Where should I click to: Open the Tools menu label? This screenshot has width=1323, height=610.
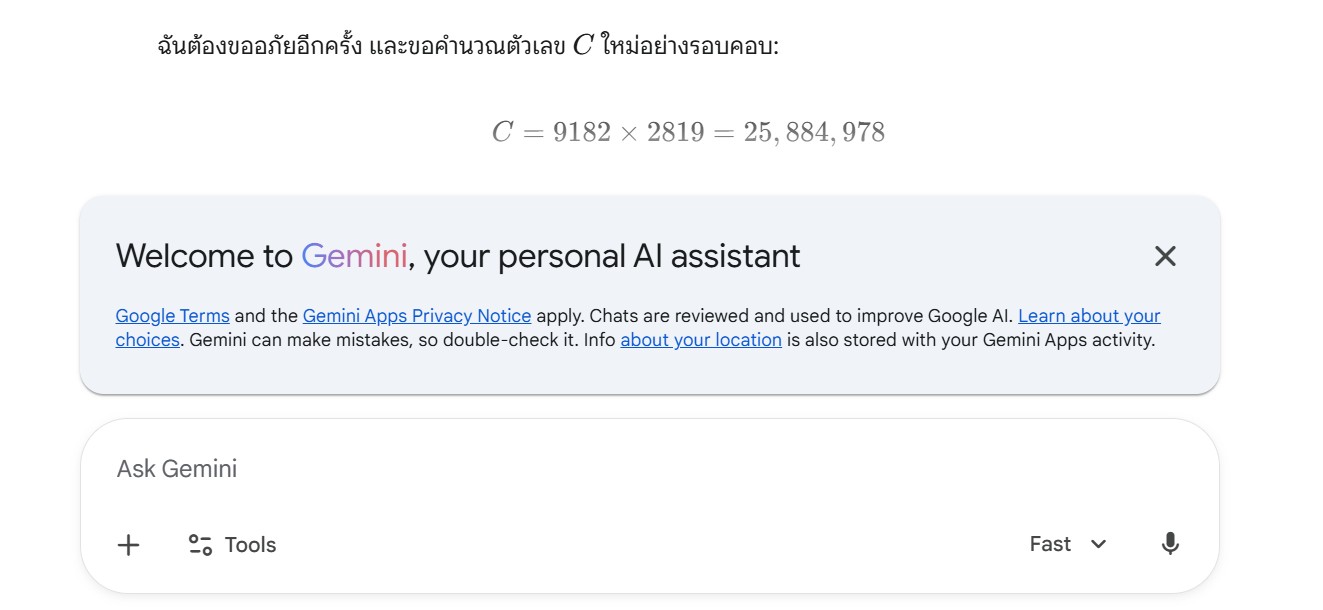click(x=250, y=545)
